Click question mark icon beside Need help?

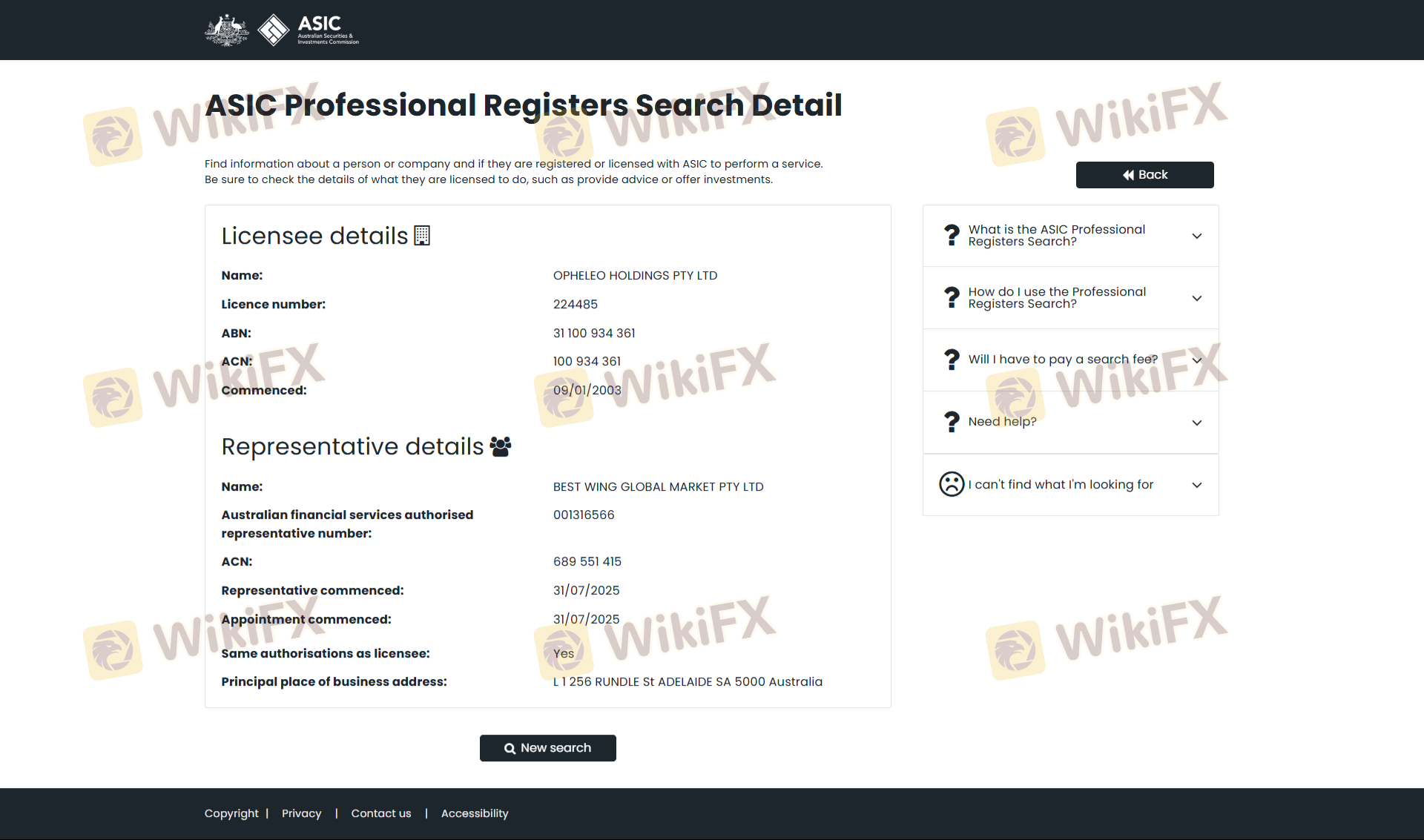click(952, 422)
